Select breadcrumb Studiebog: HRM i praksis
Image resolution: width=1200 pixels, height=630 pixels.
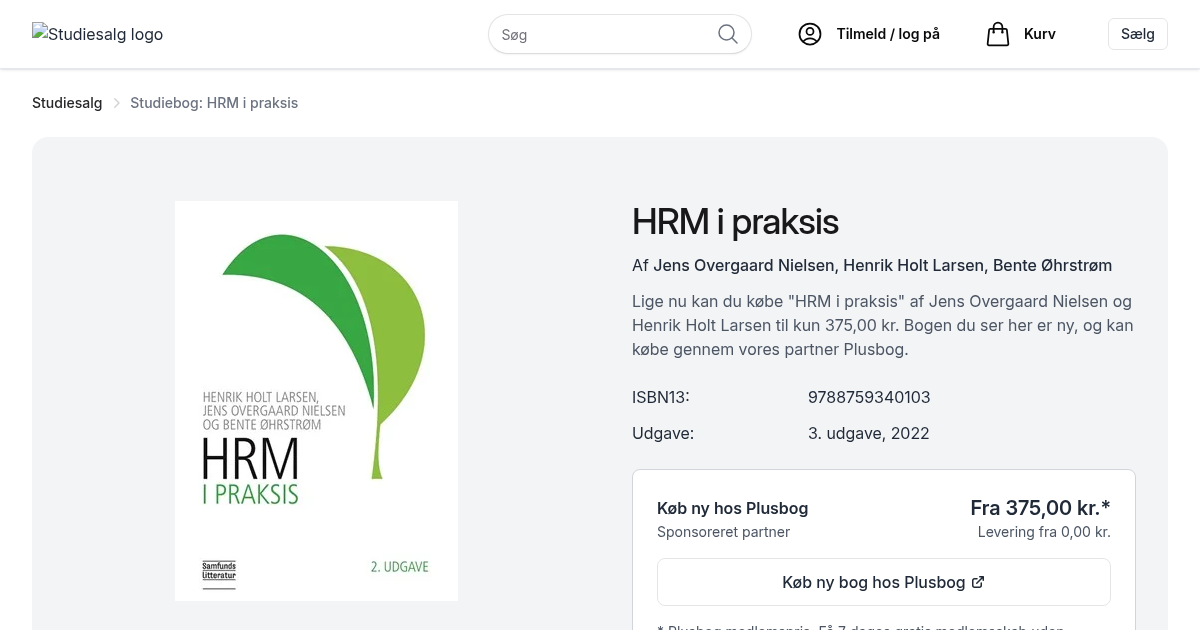pos(214,103)
